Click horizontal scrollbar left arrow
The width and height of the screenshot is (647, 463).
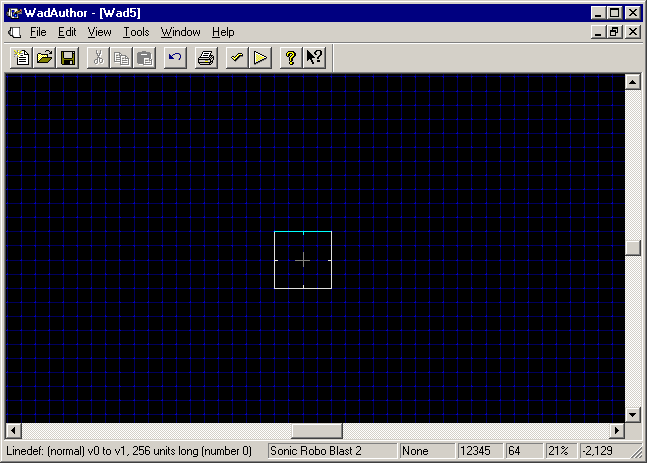click(x=13, y=431)
